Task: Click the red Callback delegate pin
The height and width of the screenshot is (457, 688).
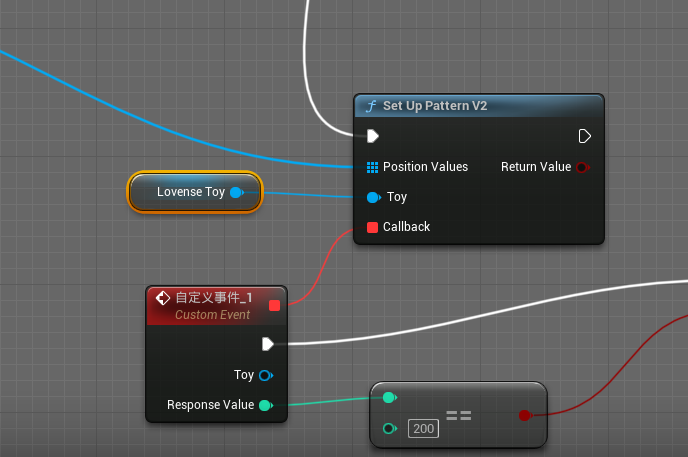Action: pyautogui.click(x=372, y=227)
